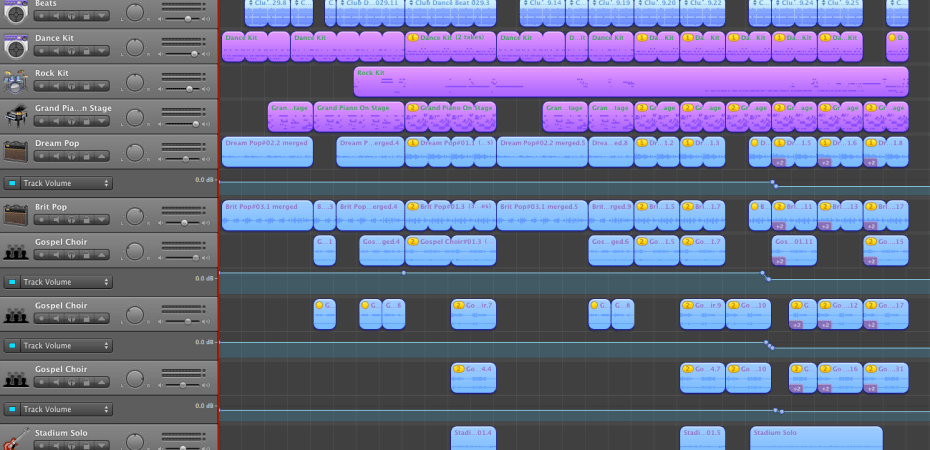Lock the Grand Piano track

pos(84,122)
